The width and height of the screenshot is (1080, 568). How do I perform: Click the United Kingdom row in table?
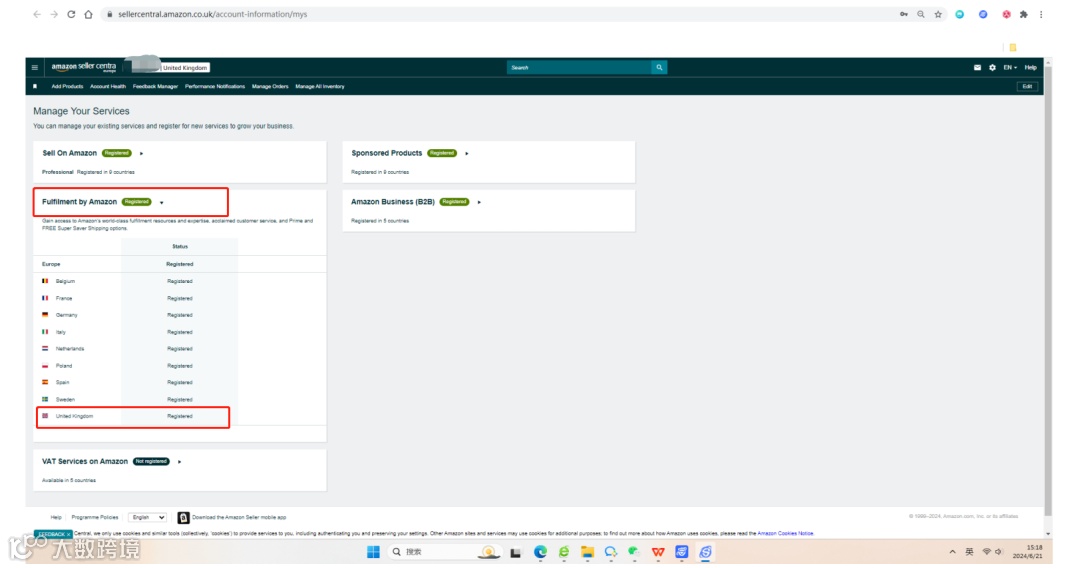[x=180, y=416]
